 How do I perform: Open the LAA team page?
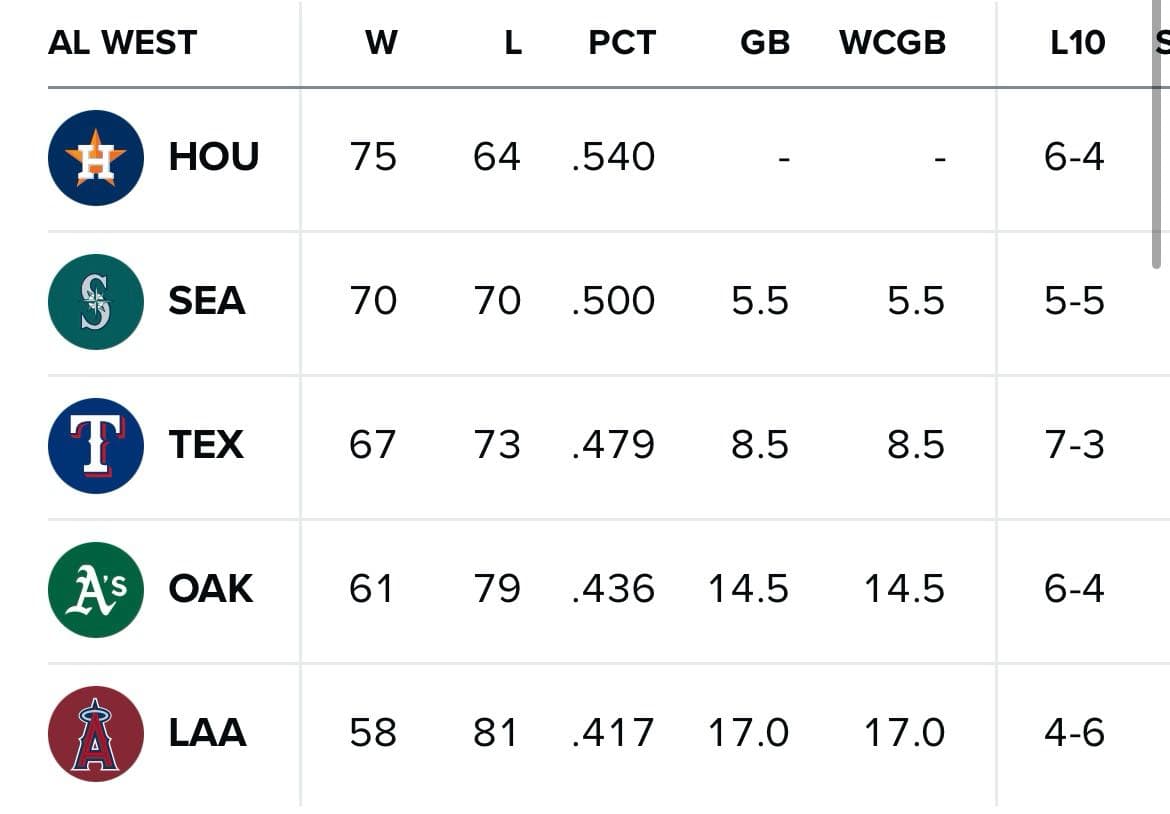(x=207, y=733)
